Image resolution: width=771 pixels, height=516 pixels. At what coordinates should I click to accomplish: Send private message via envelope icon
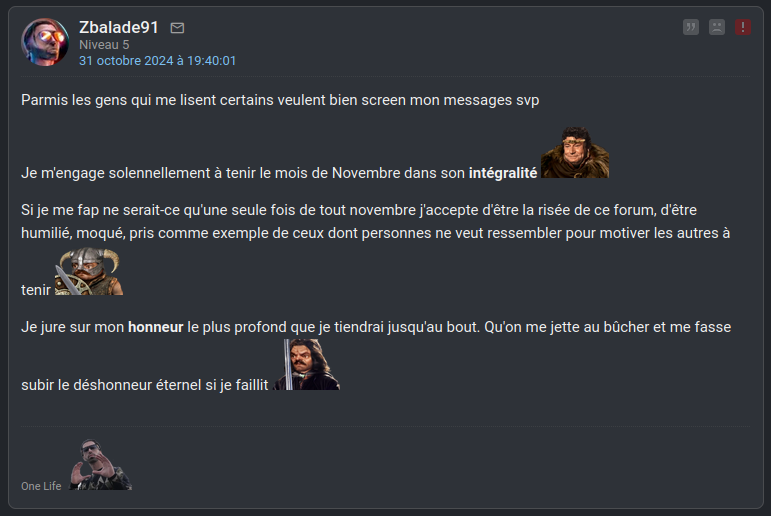click(x=178, y=28)
